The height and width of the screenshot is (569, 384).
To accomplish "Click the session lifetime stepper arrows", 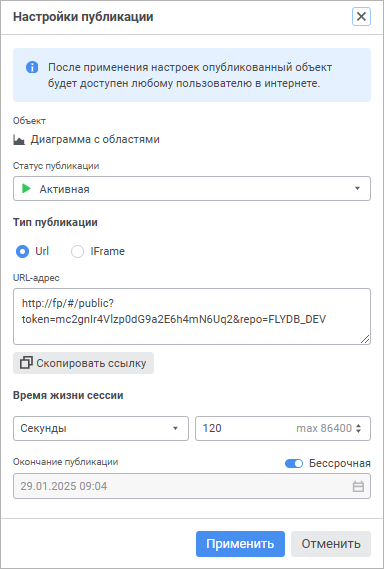I will click(x=359, y=428).
